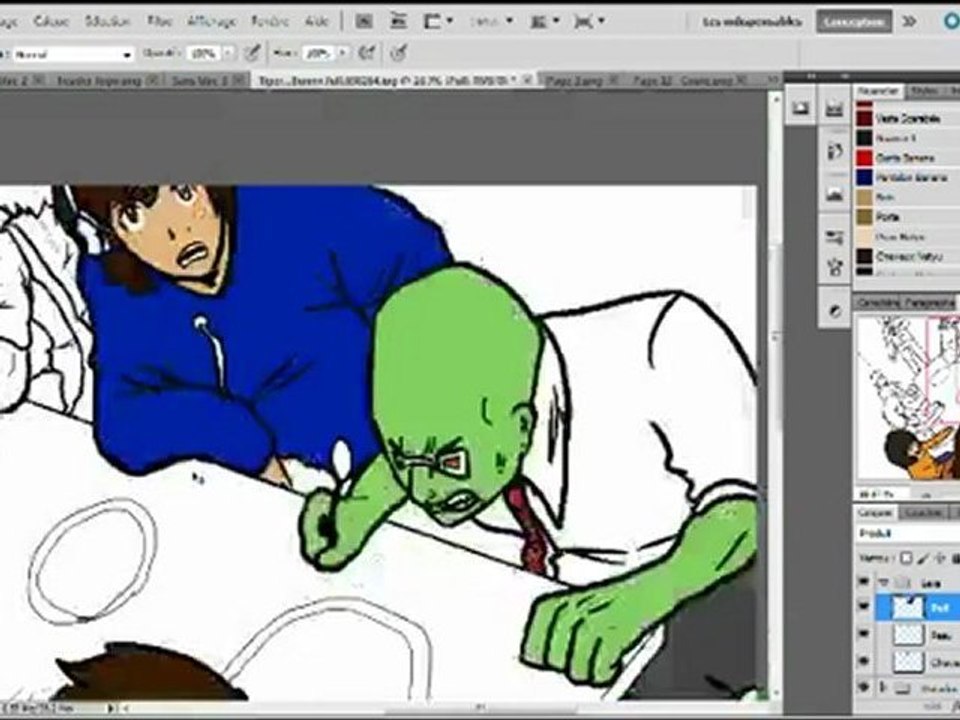This screenshot has height=720, width=960.
Task: Hide the blue-highlighted layer via eye
Action: (864, 607)
